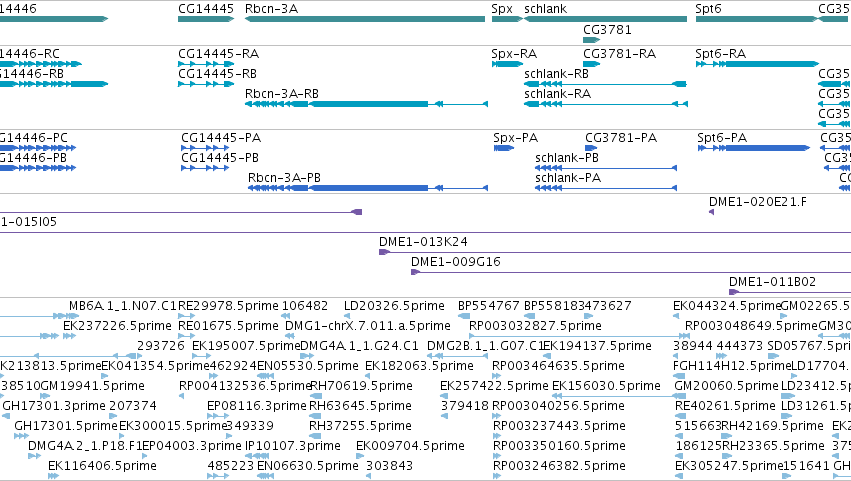Select the Rbcn-3A gene bar

pyautogui.click(x=365, y=19)
